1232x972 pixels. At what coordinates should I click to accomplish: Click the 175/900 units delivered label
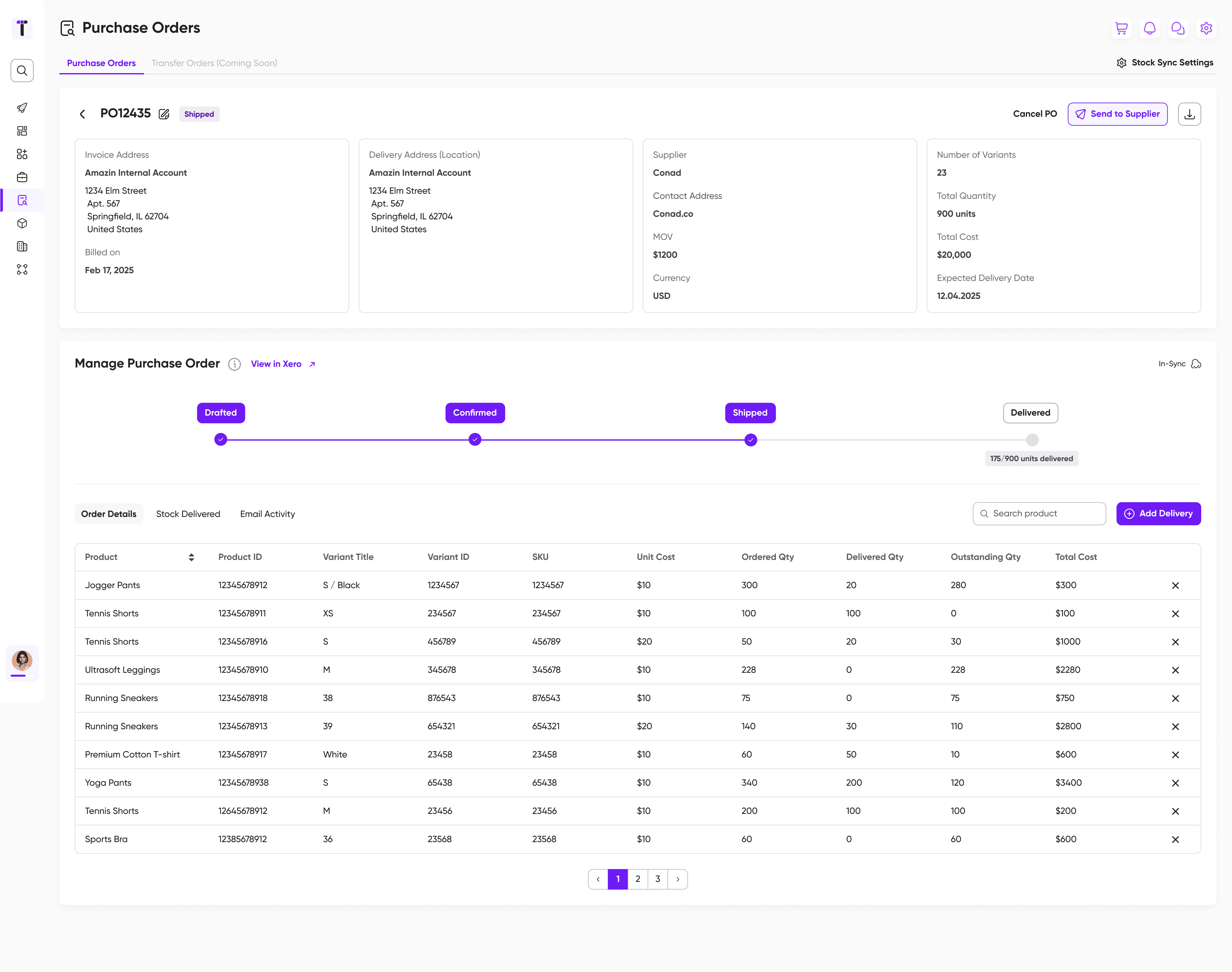pos(1032,459)
